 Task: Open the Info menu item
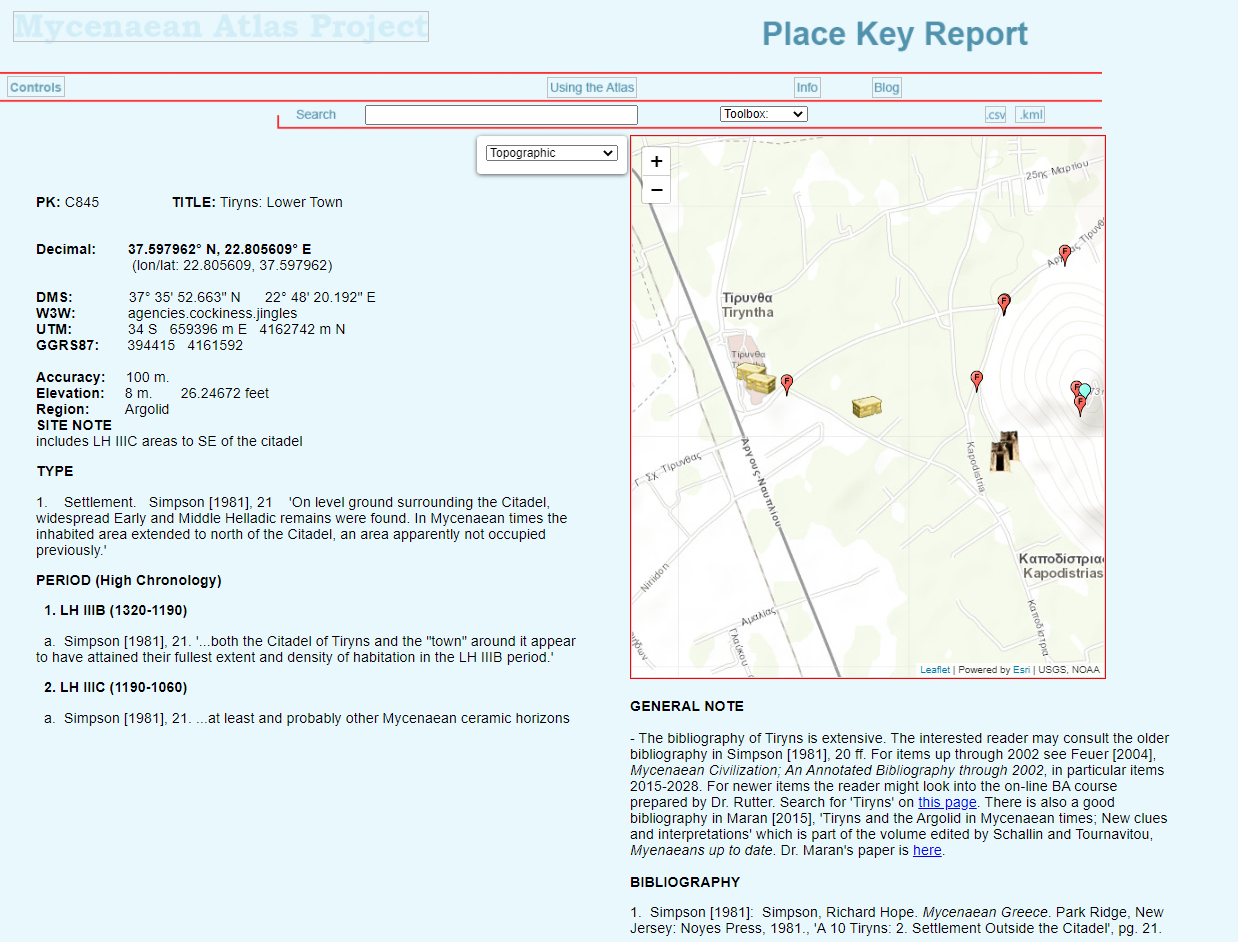click(x=807, y=87)
